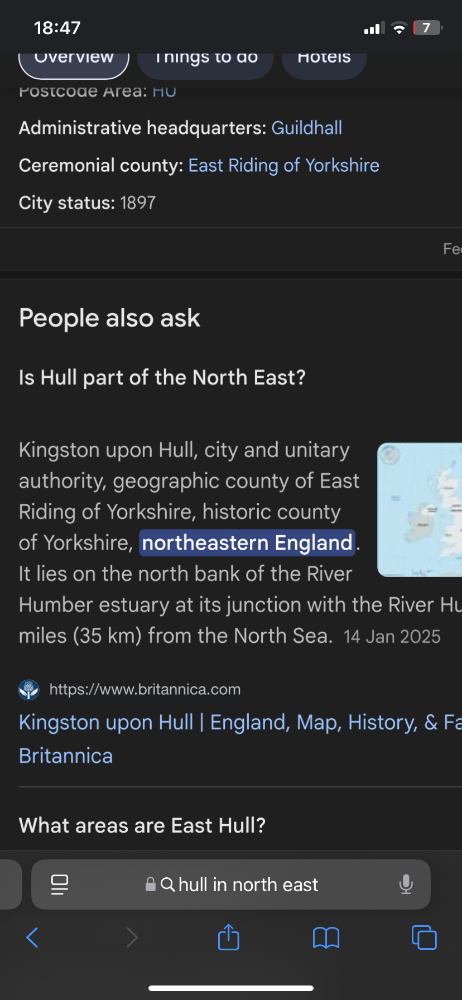Select the Overview tab
Viewport: 462px width, 1000px height.
click(74, 57)
